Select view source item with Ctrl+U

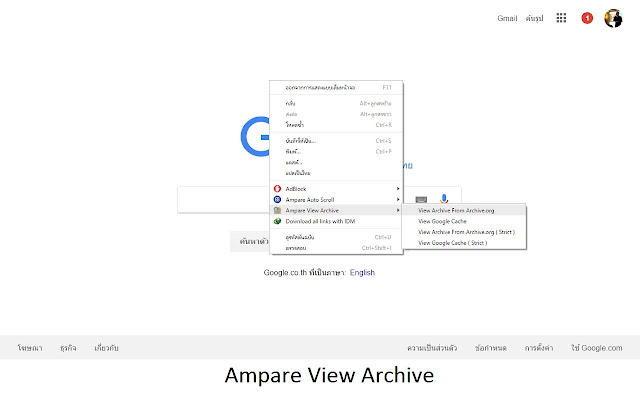[336, 237]
